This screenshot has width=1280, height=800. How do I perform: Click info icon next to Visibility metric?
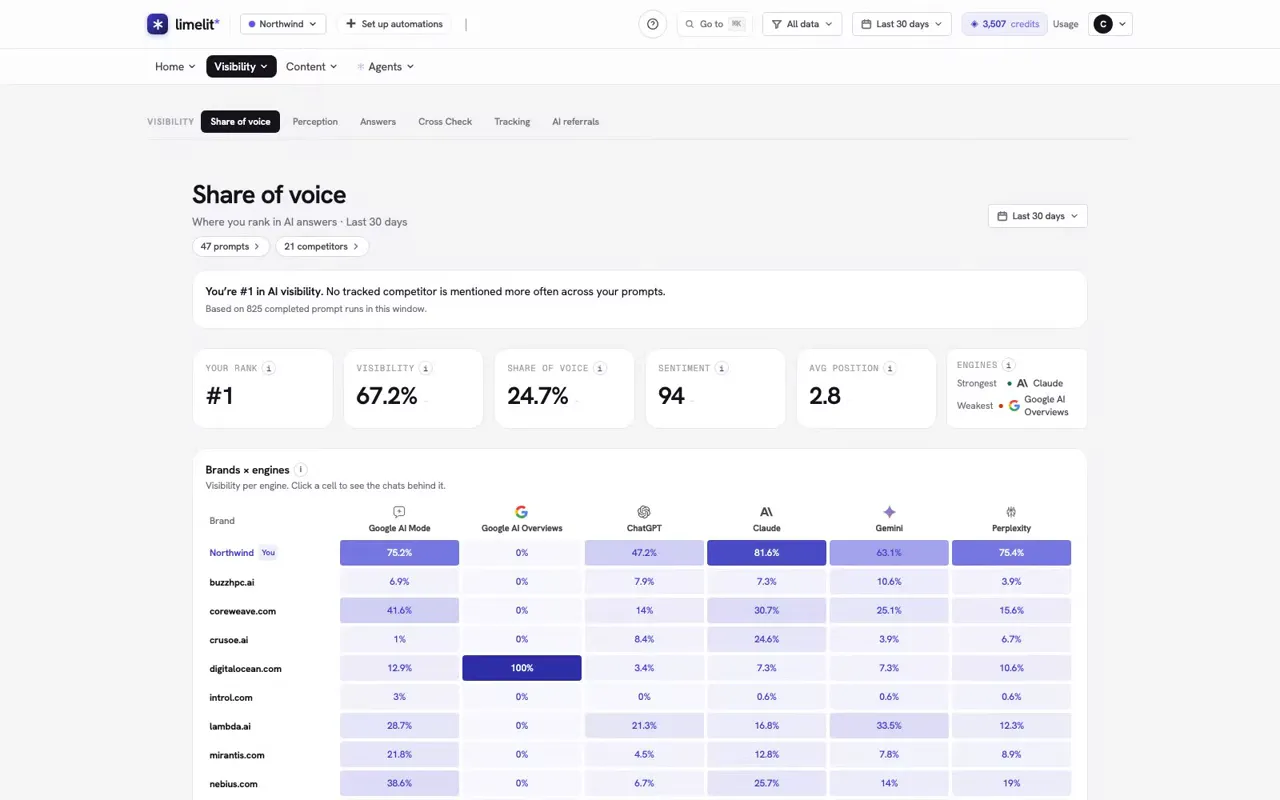click(426, 368)
